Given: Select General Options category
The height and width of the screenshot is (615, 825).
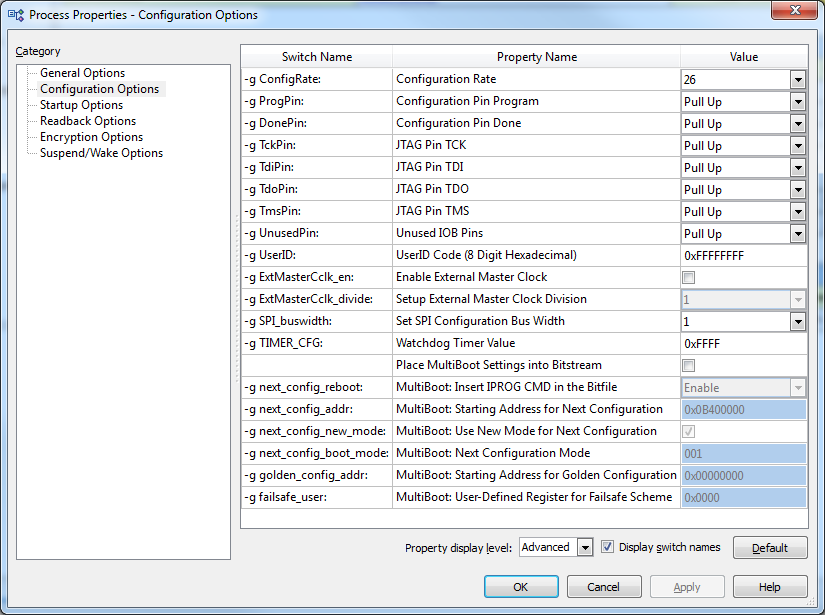Looking at the screenshot, I should pos(83,73).
